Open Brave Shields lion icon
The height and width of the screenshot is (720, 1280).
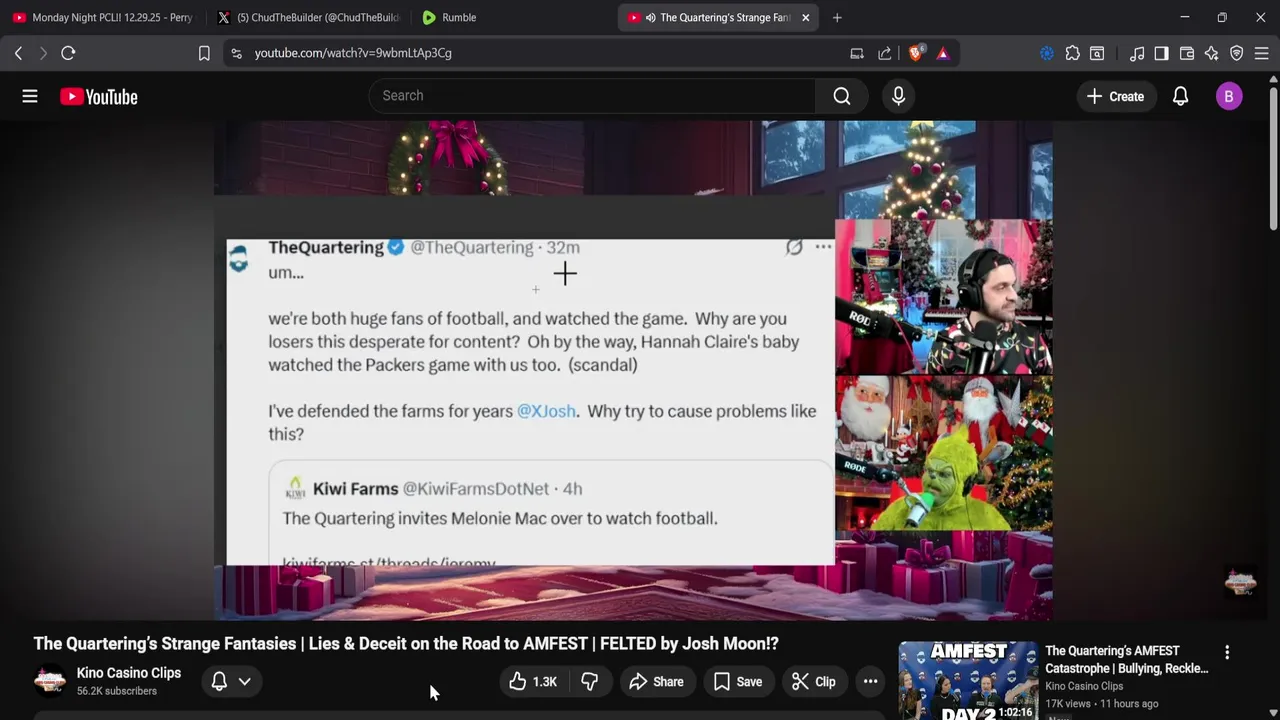tap(916, 53)
